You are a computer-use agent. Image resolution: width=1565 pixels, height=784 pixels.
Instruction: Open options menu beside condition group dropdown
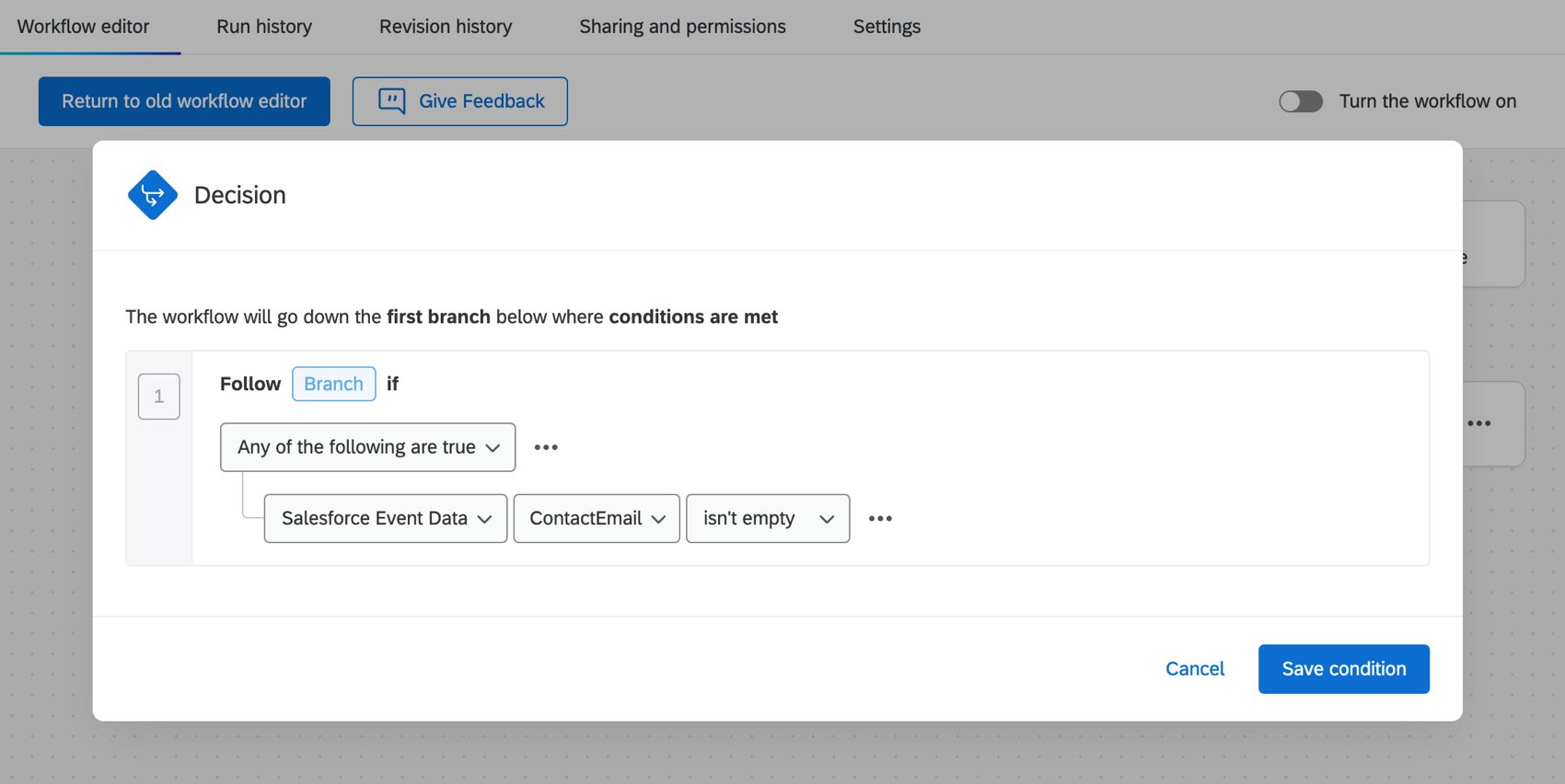[x=546, y=447]
